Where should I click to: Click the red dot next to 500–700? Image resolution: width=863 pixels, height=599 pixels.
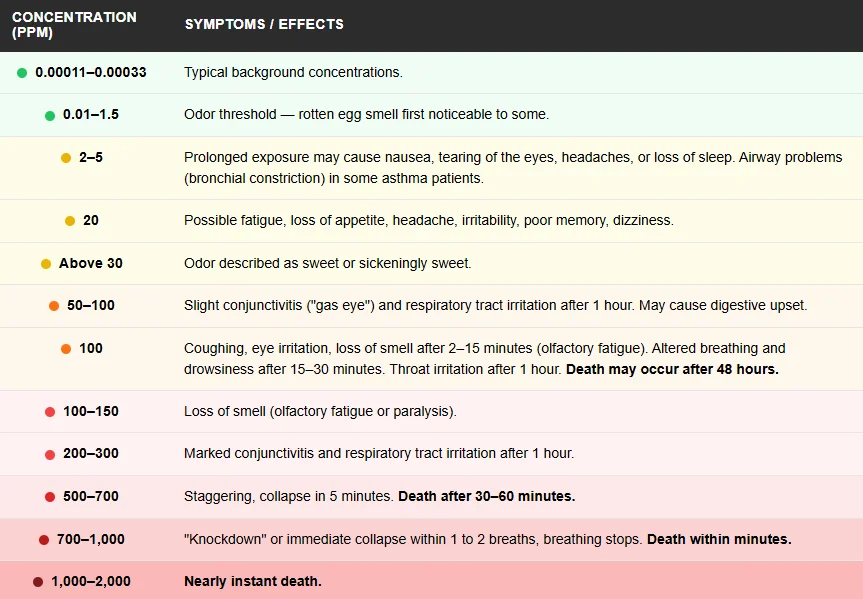(50, 497)
